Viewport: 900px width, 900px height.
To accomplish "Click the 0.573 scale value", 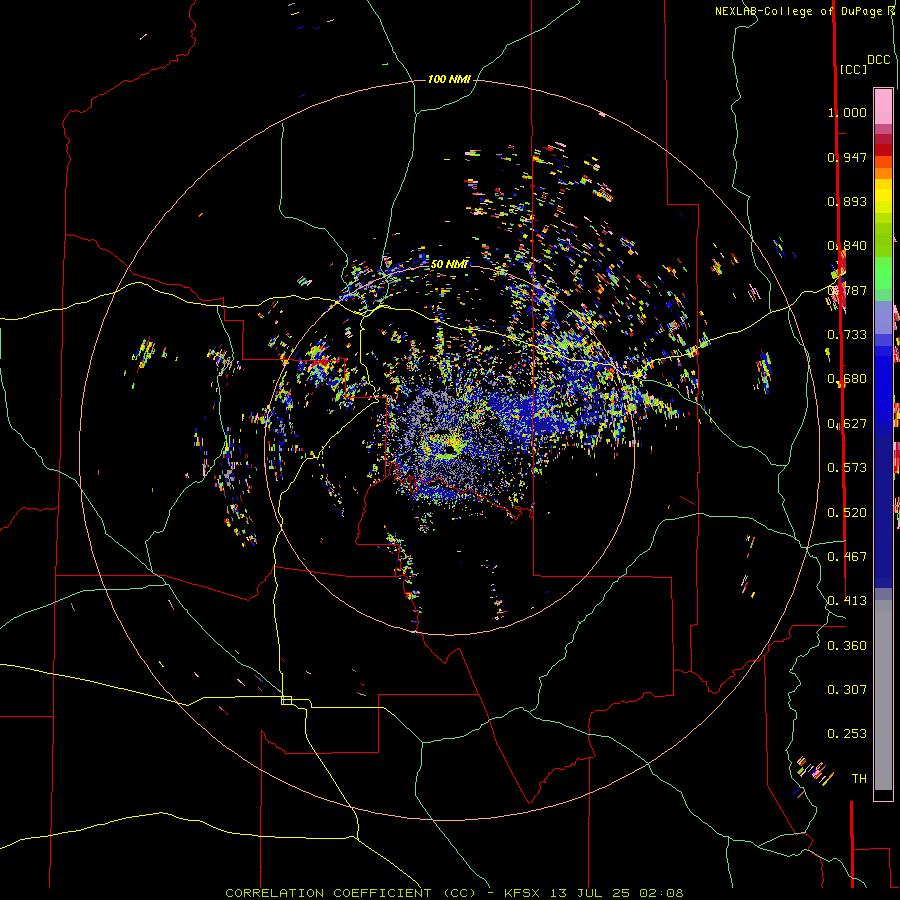I will pos(847,468).
